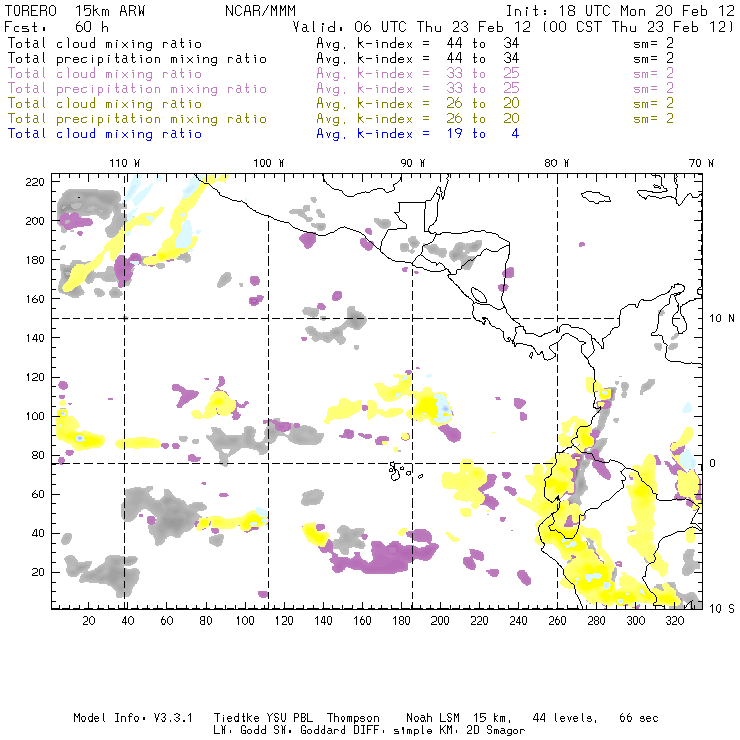Click the blue "Avg. k-index = 19 to 4" text

coord(418,134)
